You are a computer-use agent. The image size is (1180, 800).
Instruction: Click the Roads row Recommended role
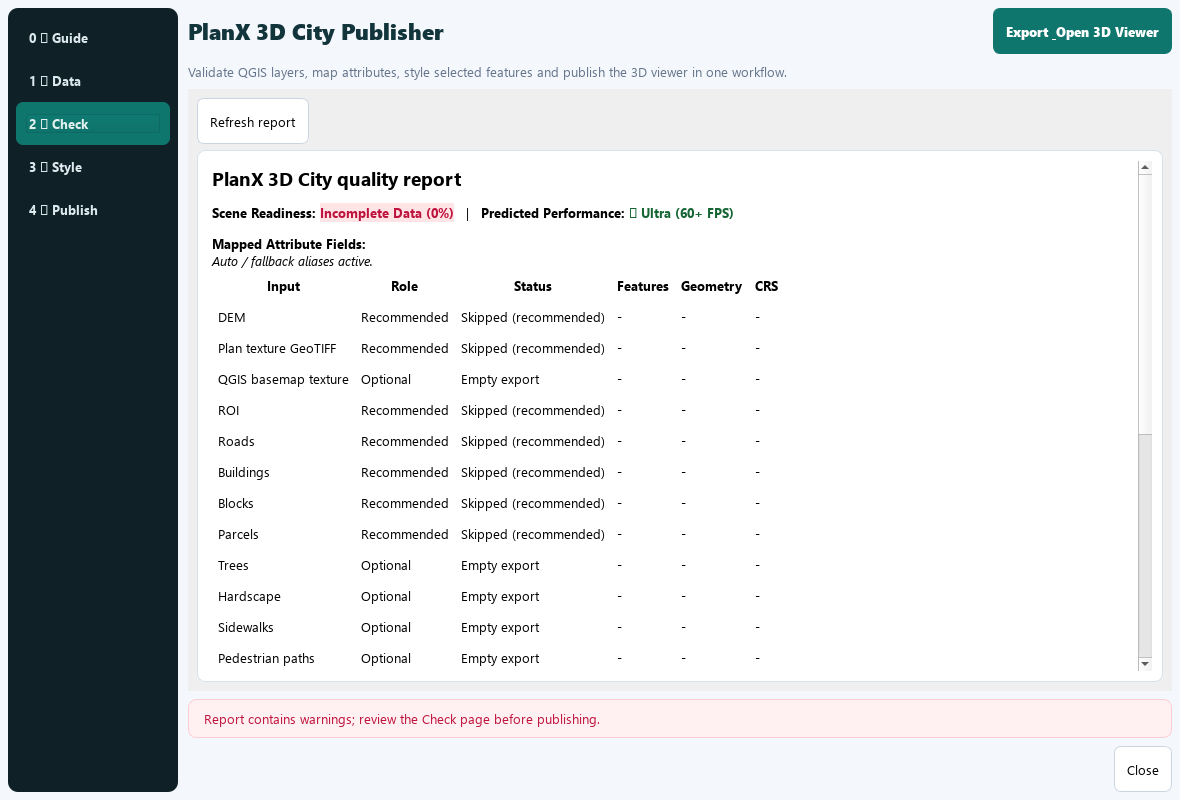coord(404,441)
